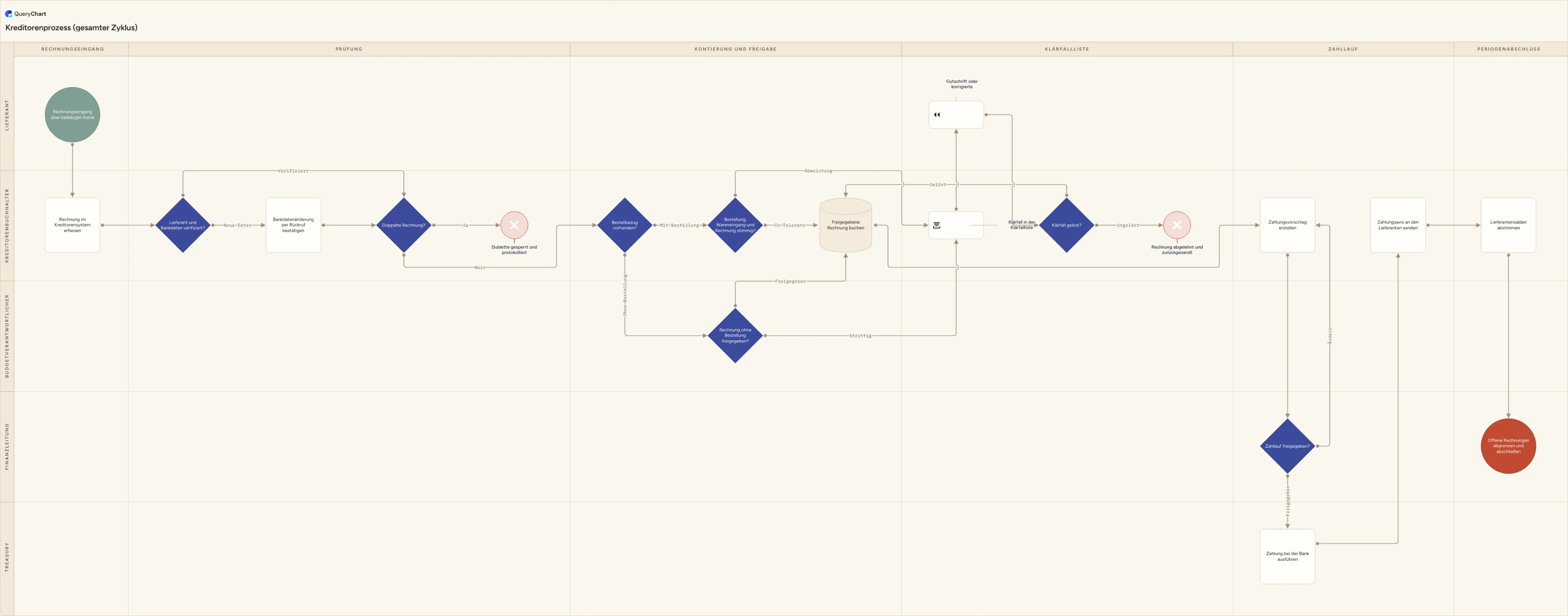
Task: Click the list icon in the Klärfallliste node
Action: 937,225
